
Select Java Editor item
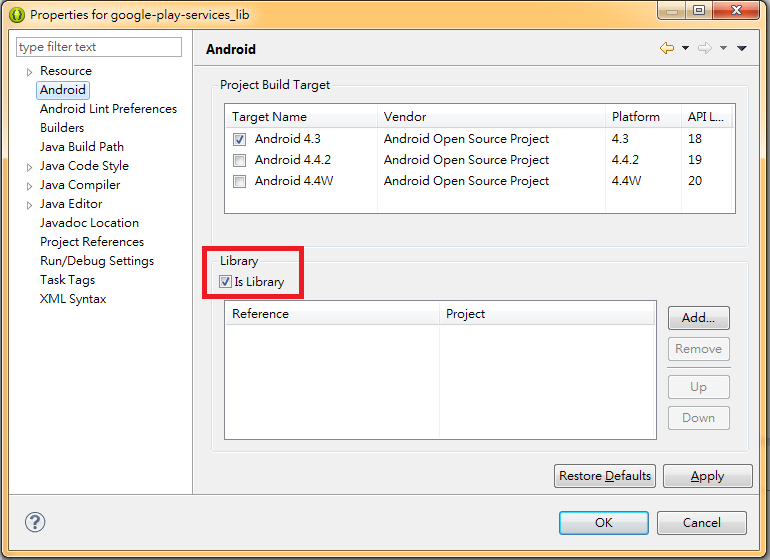(x=71, y=204)
